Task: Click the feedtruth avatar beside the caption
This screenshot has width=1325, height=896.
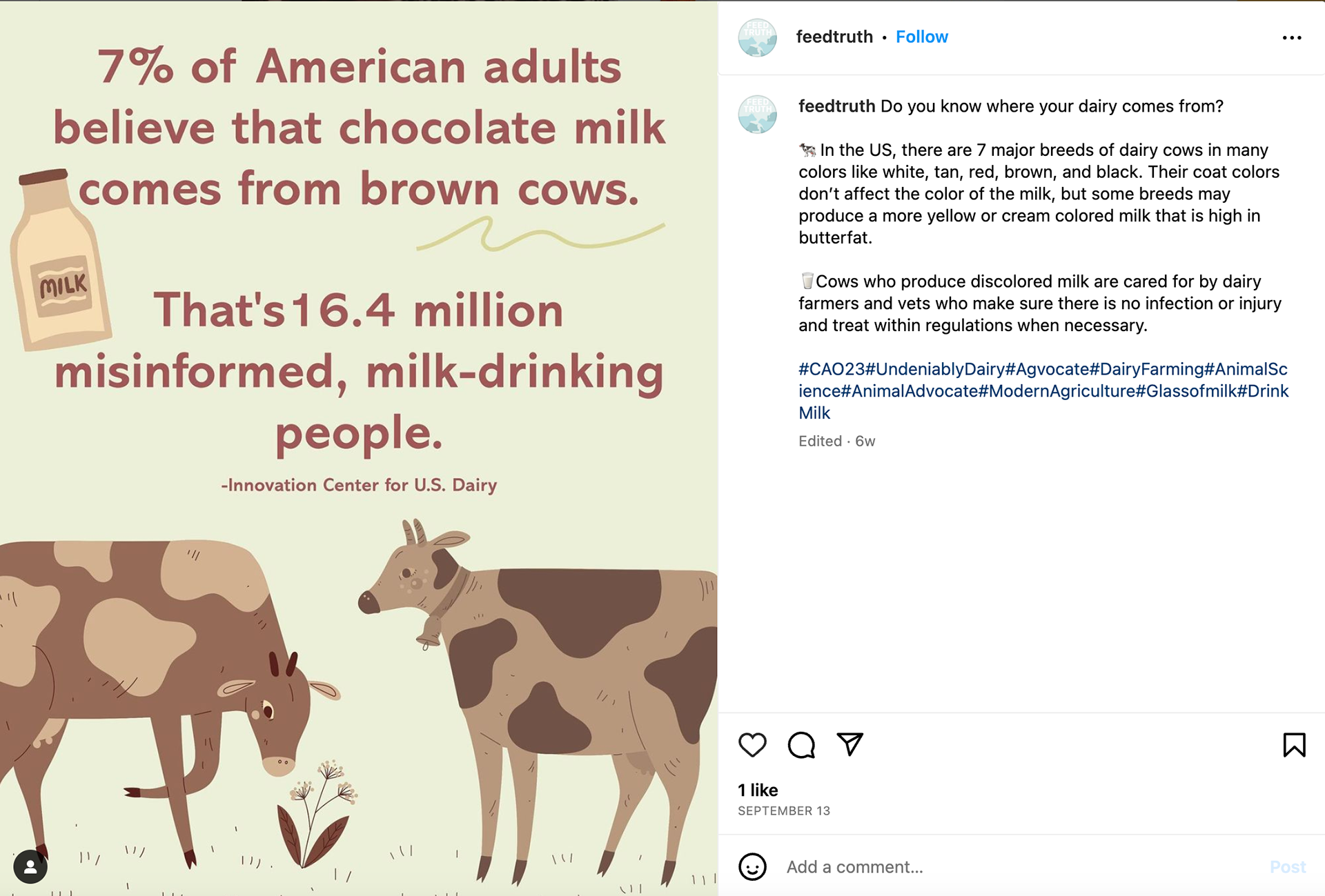Action: 757,114
